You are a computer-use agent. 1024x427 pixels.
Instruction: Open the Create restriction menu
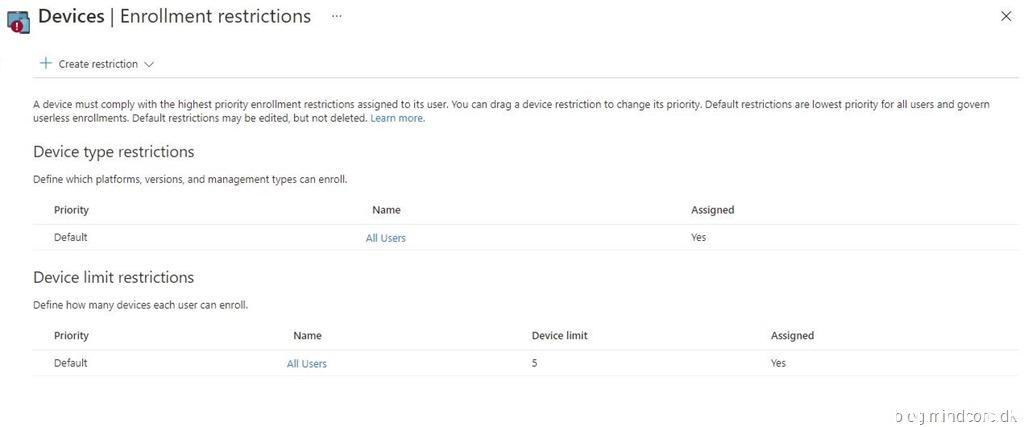point(98,64)
